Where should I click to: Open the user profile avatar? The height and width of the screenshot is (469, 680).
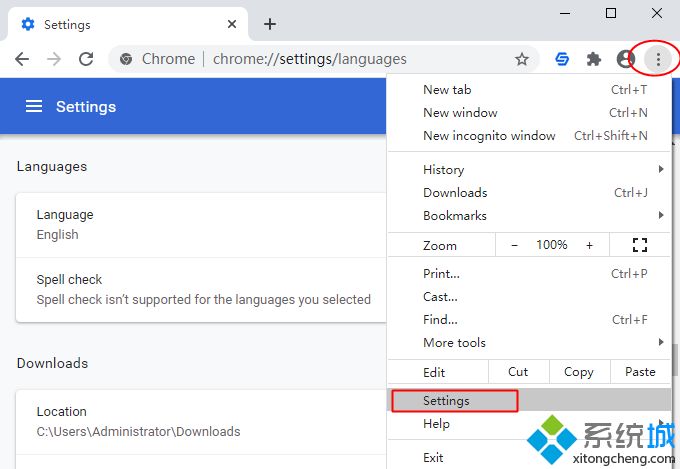[625, 59]
